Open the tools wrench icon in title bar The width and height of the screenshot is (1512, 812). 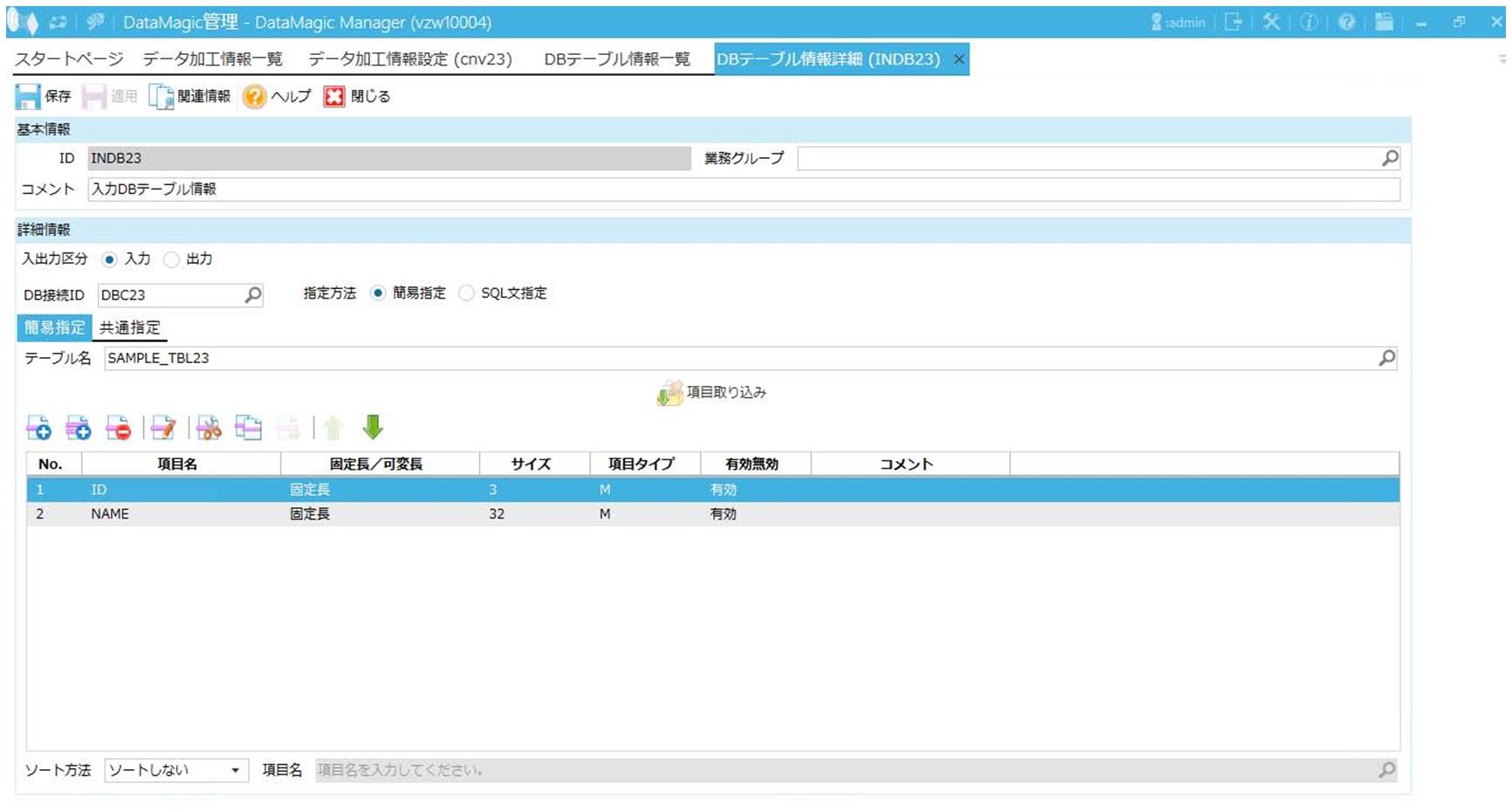point(1271,23)
